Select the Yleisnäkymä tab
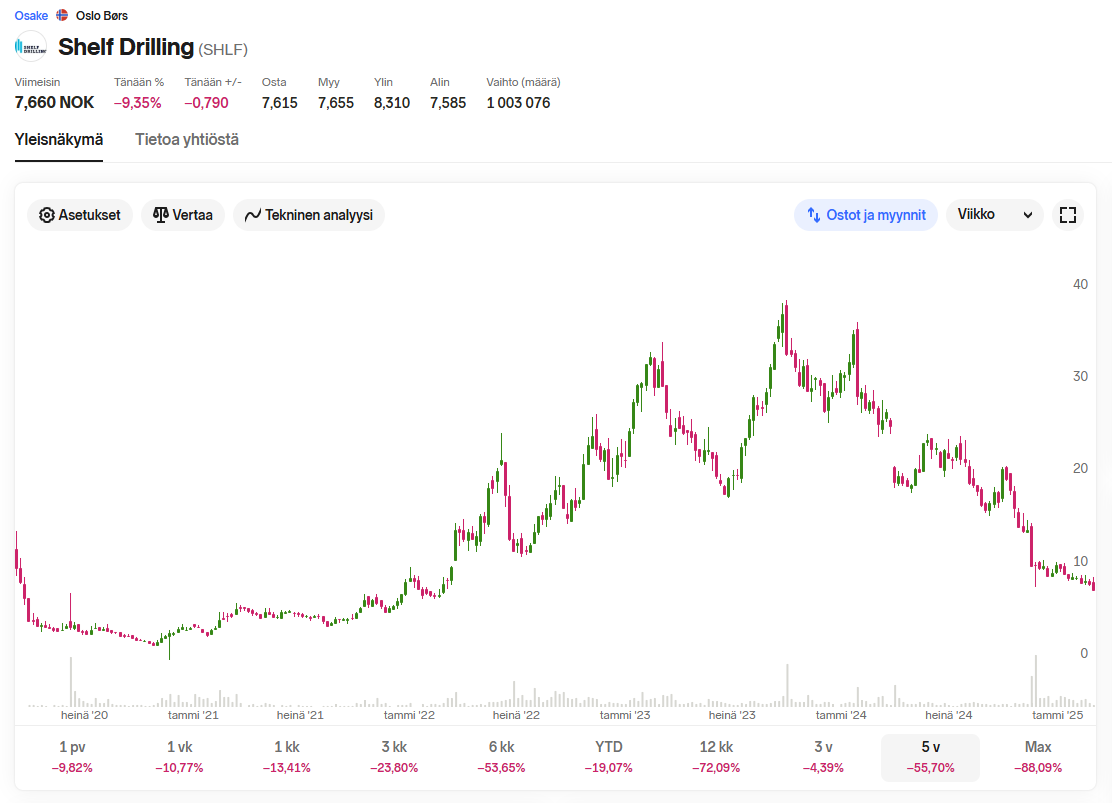Screen dimensions: 1112x803 (x=59, y=140)
